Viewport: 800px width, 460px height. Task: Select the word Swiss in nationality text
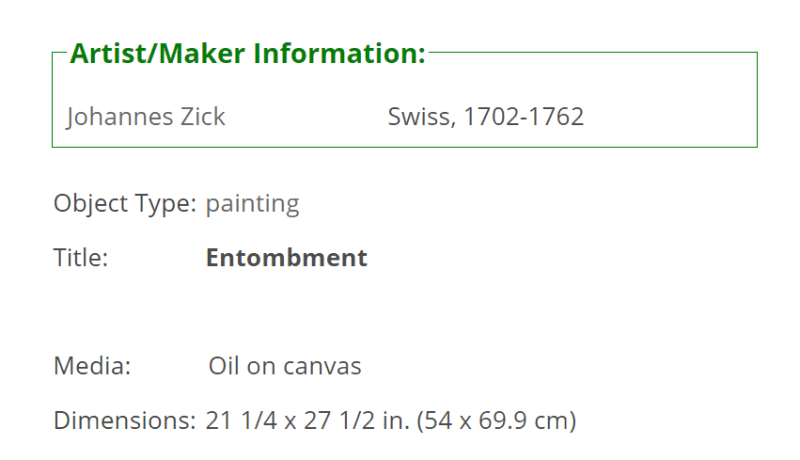click(x=421, y=117)
